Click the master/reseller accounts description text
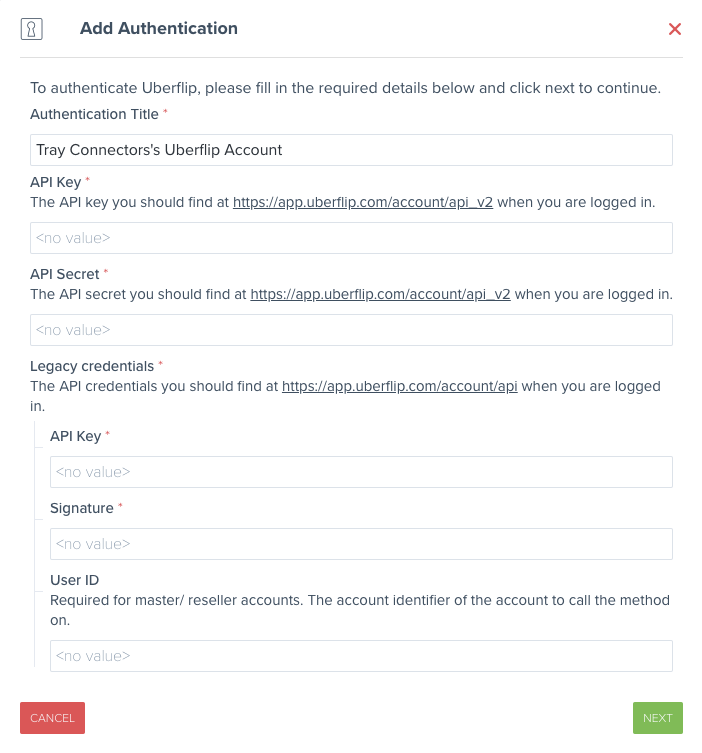Viewport: 702px width, 753px height. point(359,610)
